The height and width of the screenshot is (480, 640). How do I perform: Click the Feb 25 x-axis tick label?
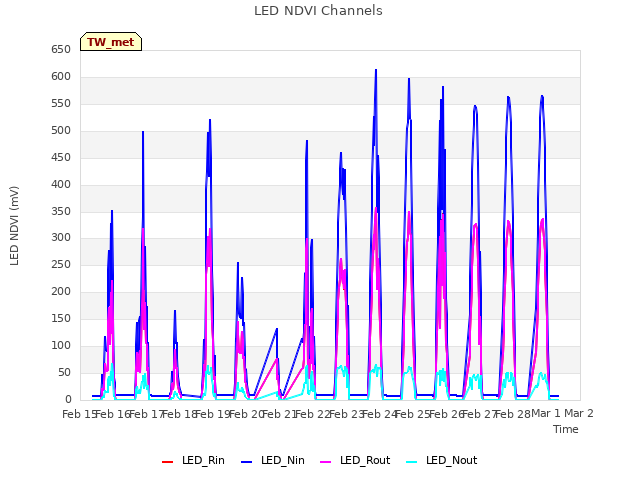413,414
